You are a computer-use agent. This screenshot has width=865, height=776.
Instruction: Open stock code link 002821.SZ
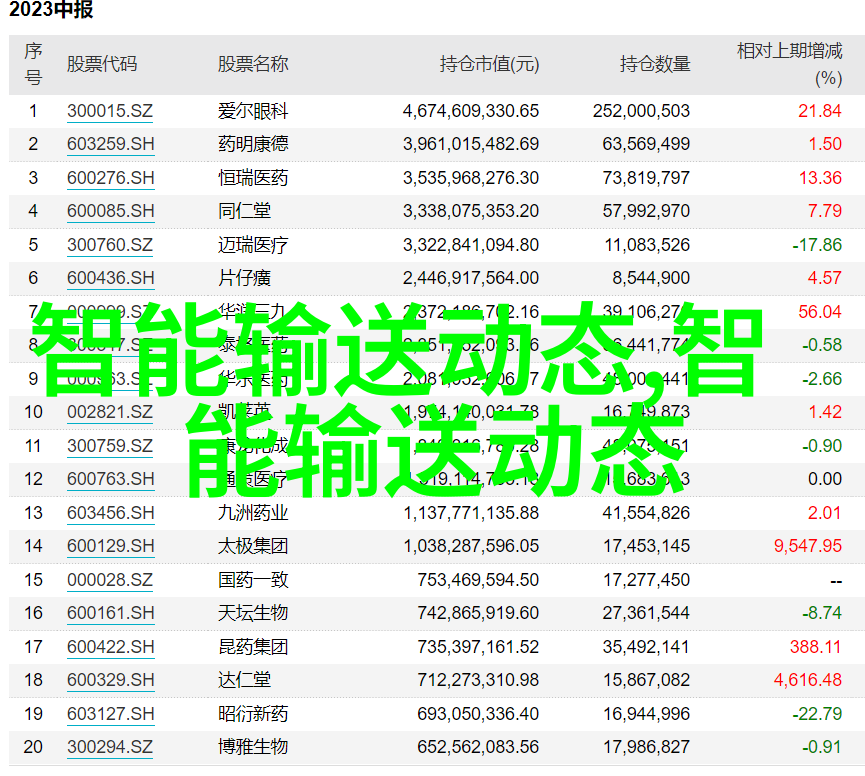(x=110, y=413)
